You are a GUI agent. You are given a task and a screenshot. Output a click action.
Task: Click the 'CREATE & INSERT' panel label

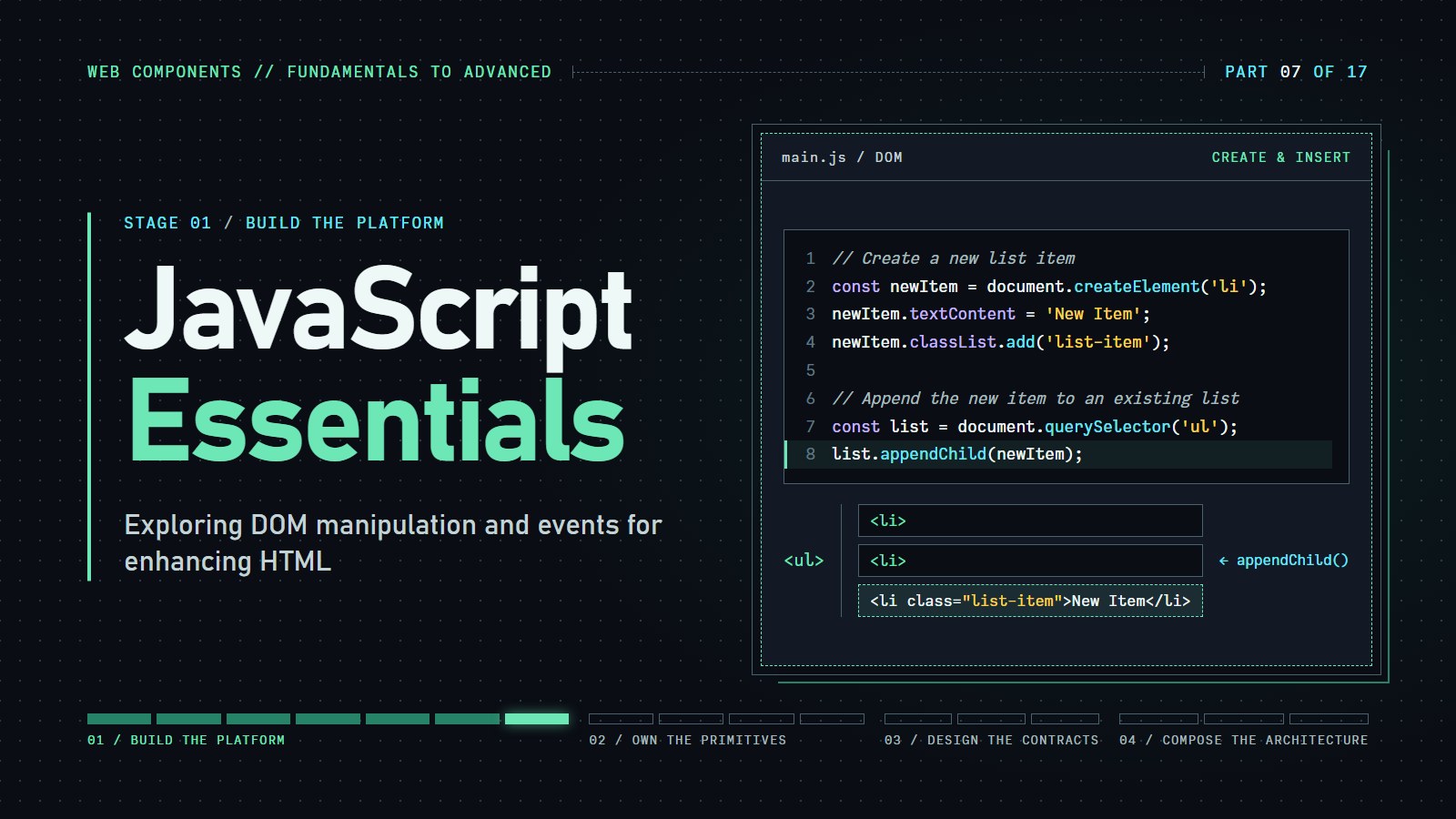[1280, 157]
